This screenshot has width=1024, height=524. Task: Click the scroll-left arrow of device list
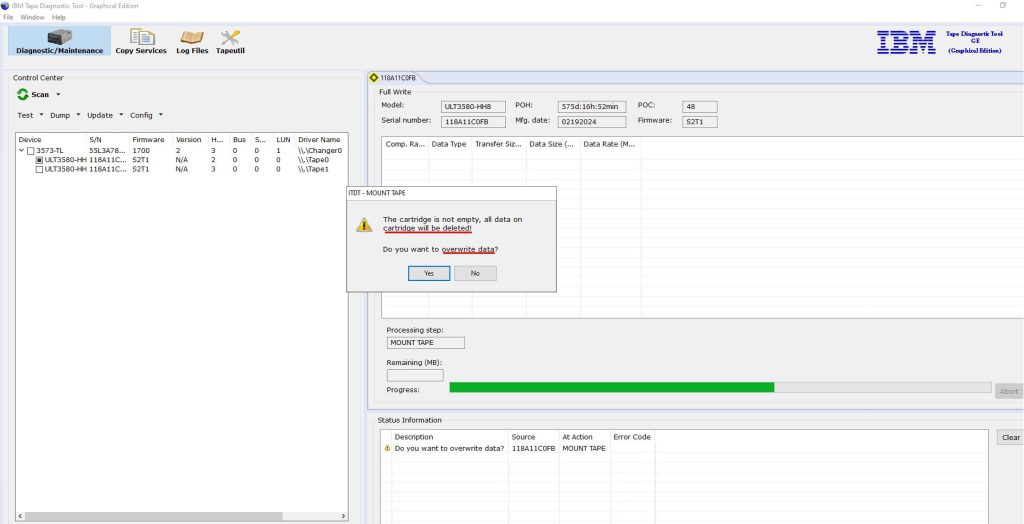point(20,516)
